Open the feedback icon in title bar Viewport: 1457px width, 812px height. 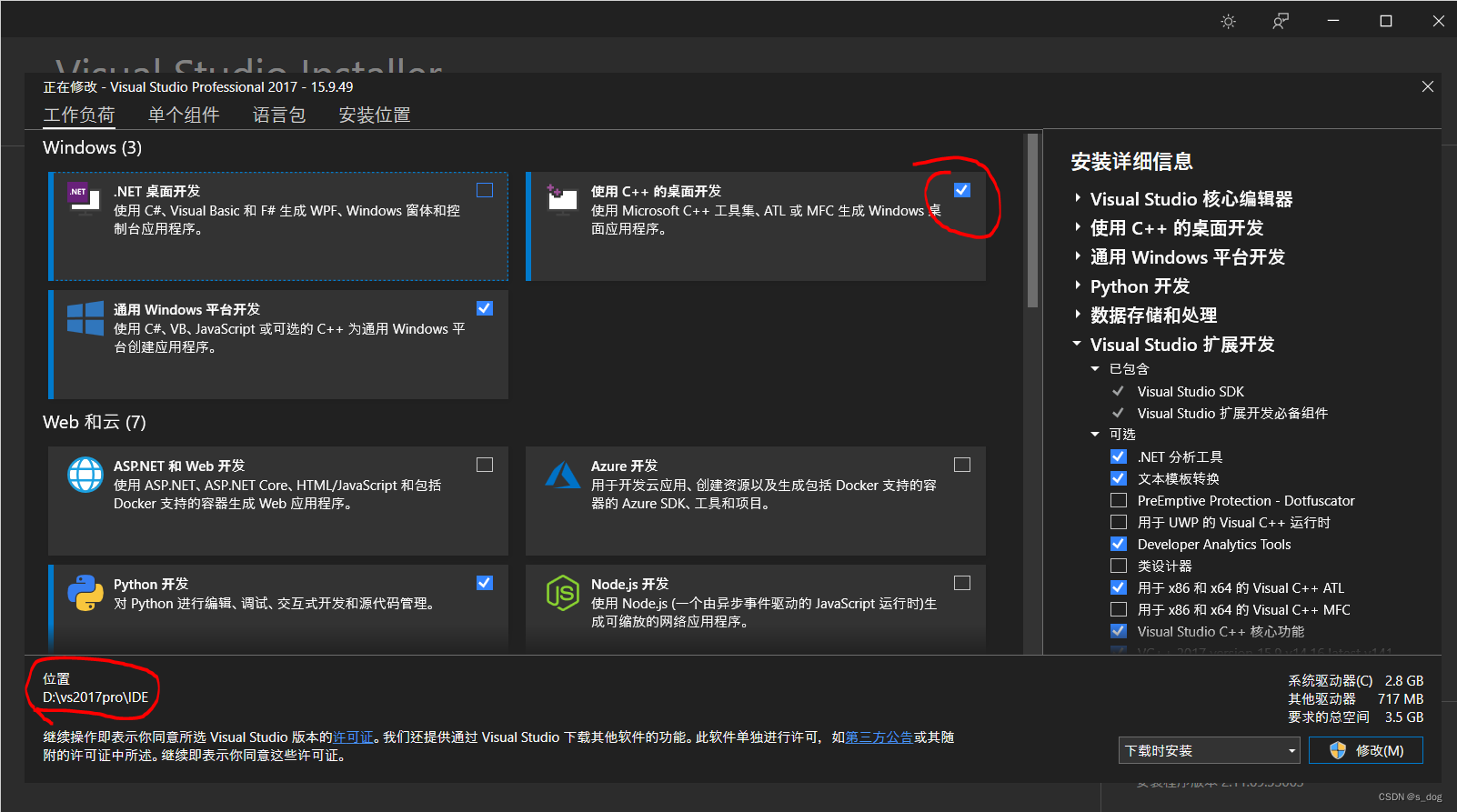pyautogui.click(x=1281, y=21)
